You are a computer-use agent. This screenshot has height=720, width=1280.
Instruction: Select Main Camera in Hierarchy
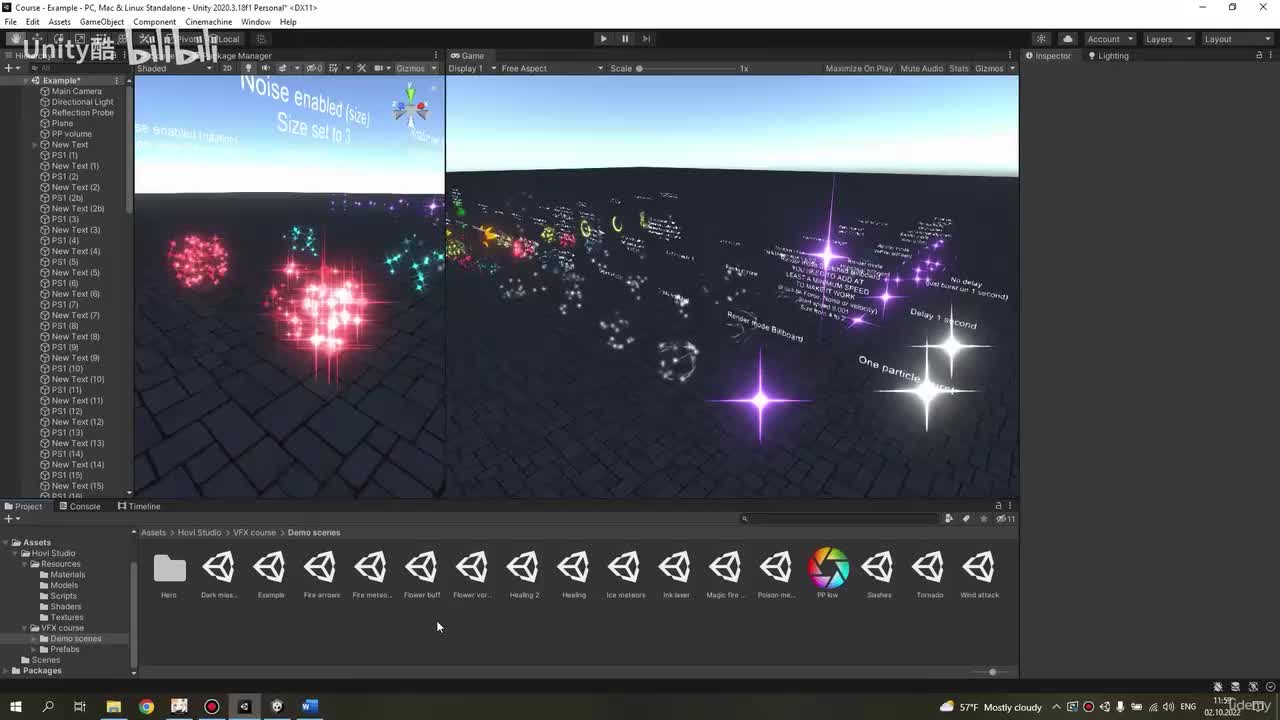click(76, 91)
